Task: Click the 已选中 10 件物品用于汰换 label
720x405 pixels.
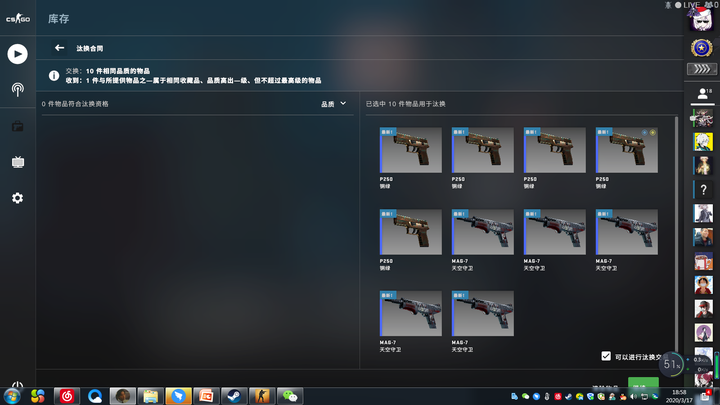Action: [405, 104]
